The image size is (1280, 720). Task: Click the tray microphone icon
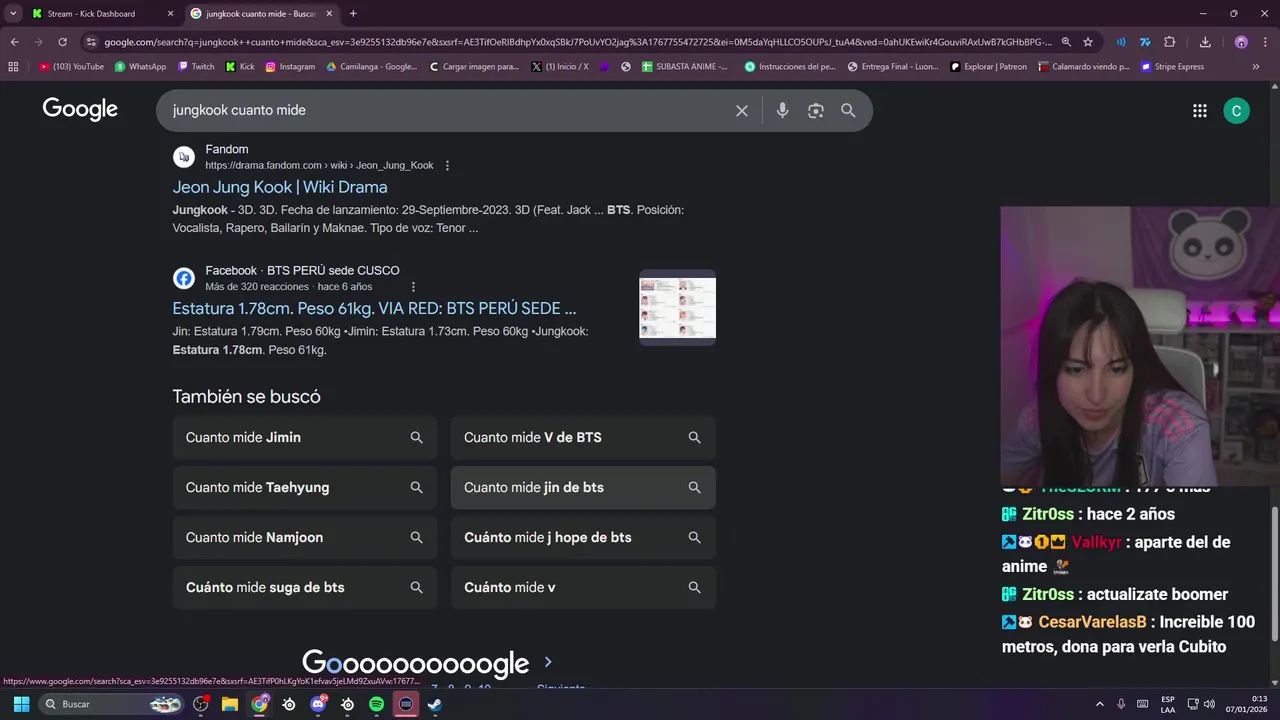pos(1121,704)
